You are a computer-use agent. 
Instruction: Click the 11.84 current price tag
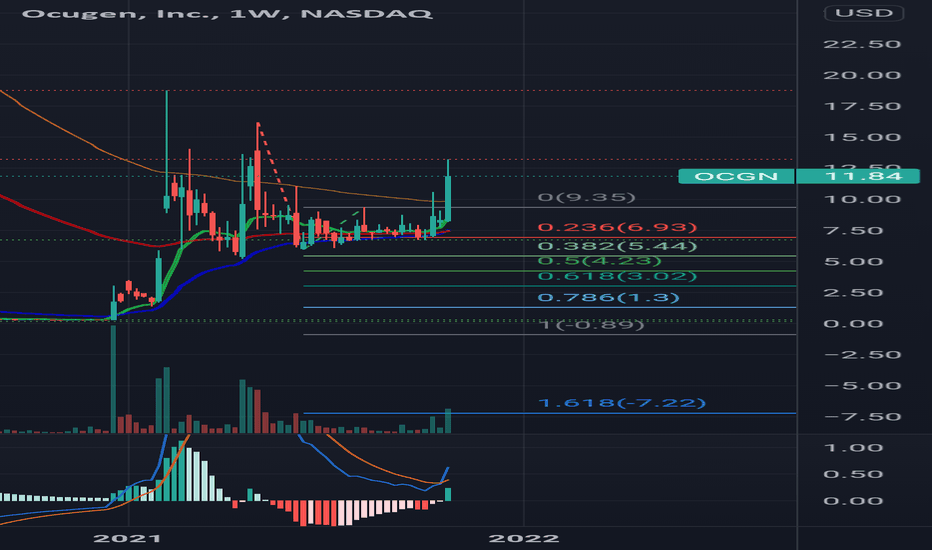click(858, 177)
